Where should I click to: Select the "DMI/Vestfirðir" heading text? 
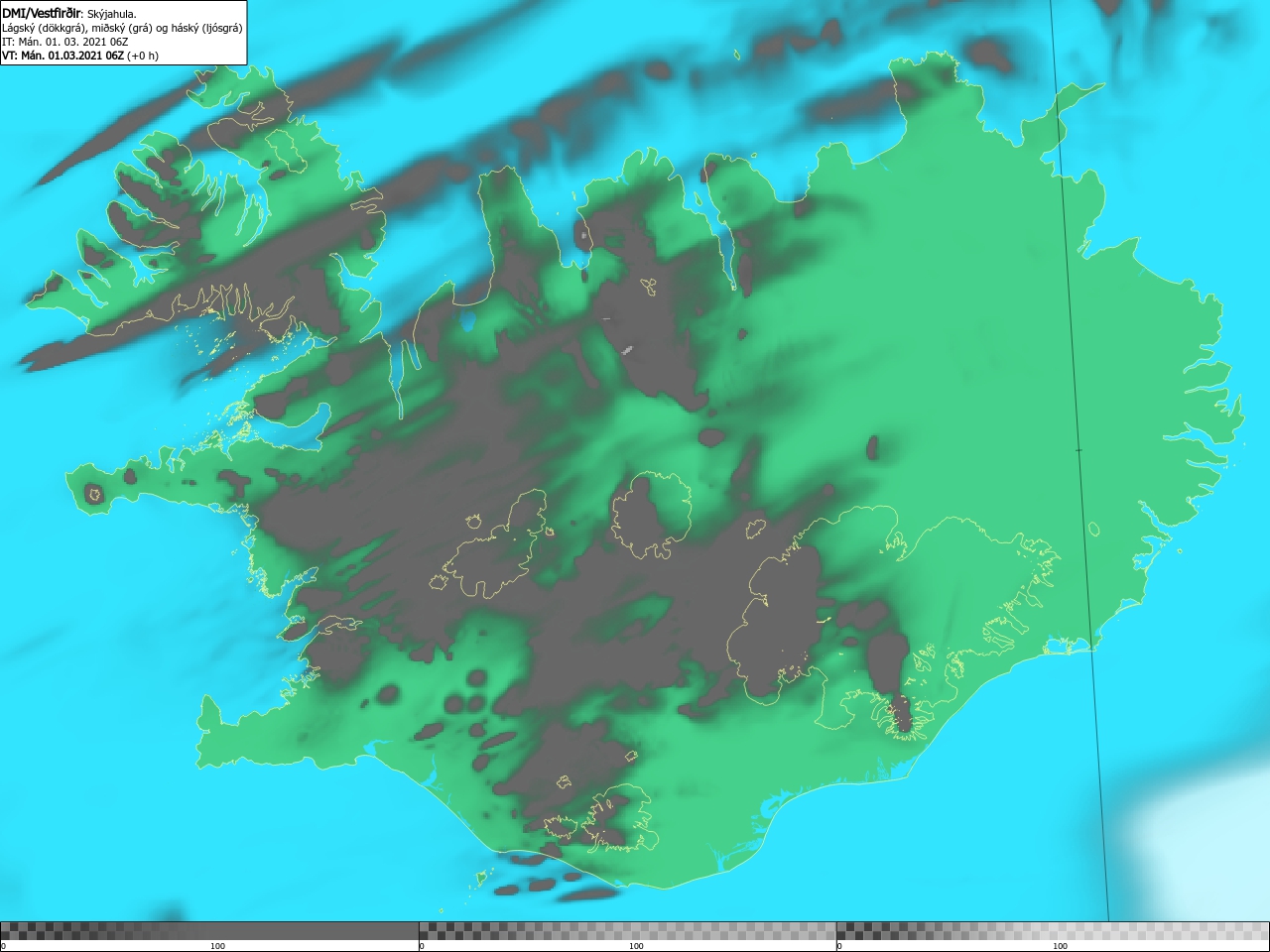pyautogui.click(x=42, y=14)
